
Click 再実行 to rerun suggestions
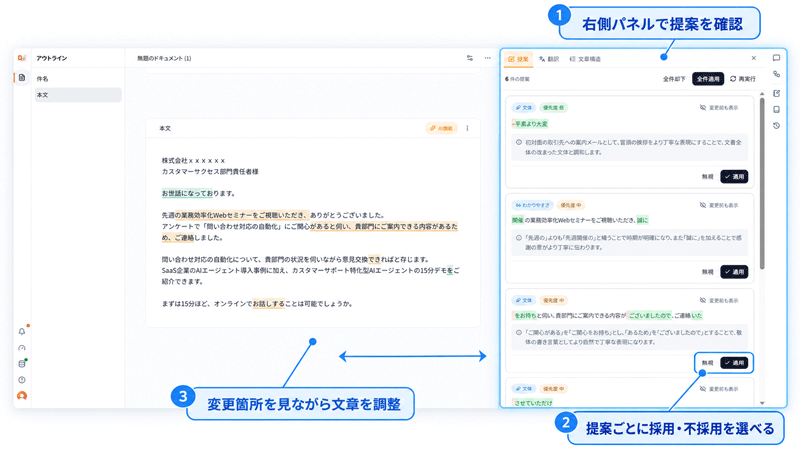[x=743, y=79]
